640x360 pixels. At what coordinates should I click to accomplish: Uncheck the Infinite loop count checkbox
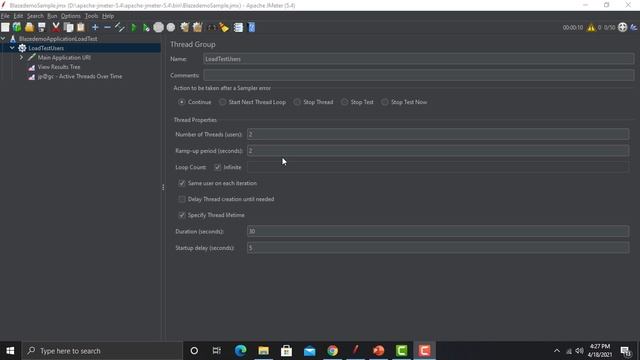click(218, 167)
